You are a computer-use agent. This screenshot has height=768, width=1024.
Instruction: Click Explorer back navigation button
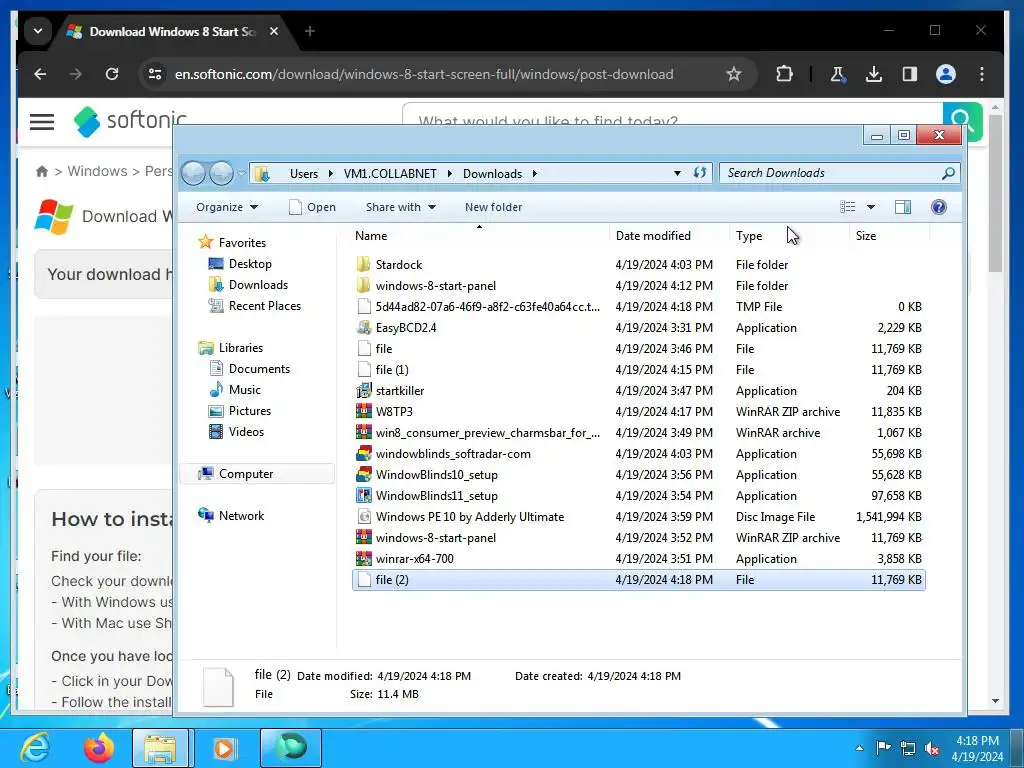193,173
